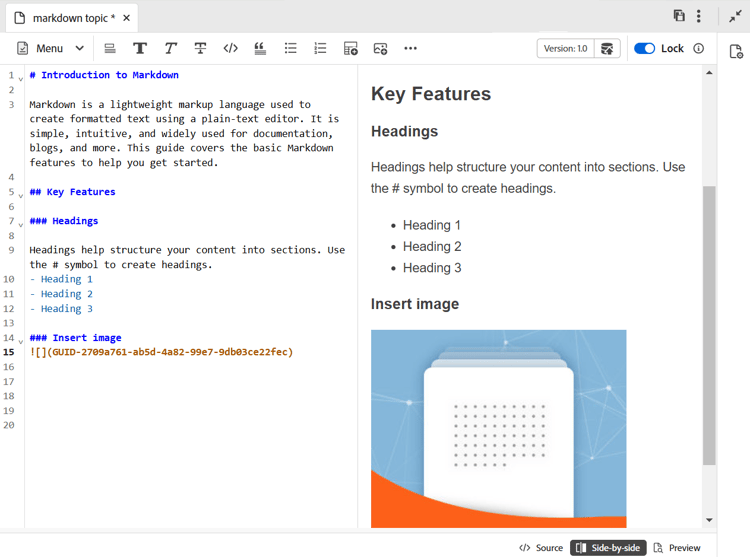Collapse the Key Features fold on line 5

pyautogui.click(x=21, y=195)
